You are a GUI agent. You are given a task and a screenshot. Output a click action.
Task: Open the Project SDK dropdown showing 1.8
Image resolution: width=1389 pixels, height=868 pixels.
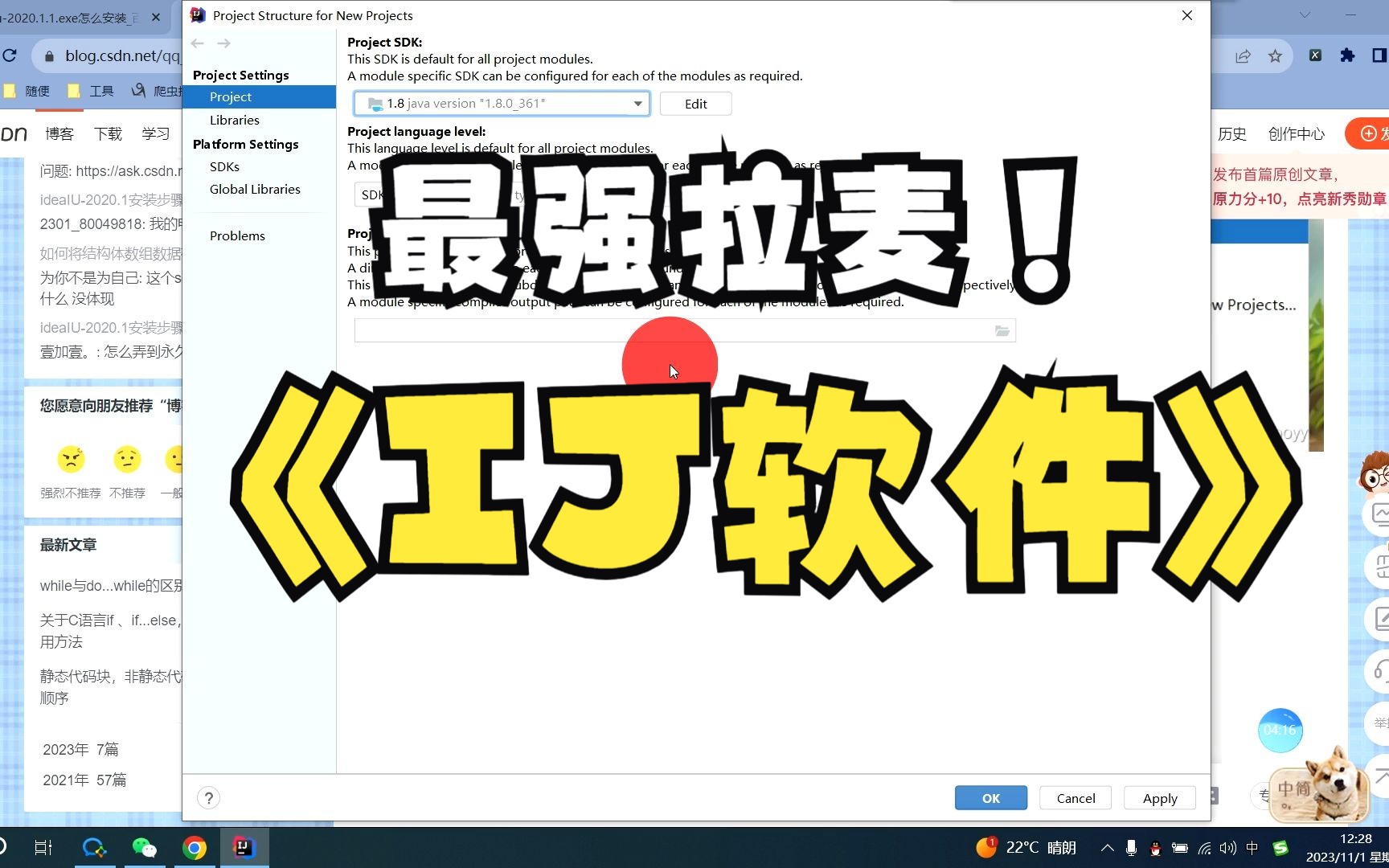(502, 104)
